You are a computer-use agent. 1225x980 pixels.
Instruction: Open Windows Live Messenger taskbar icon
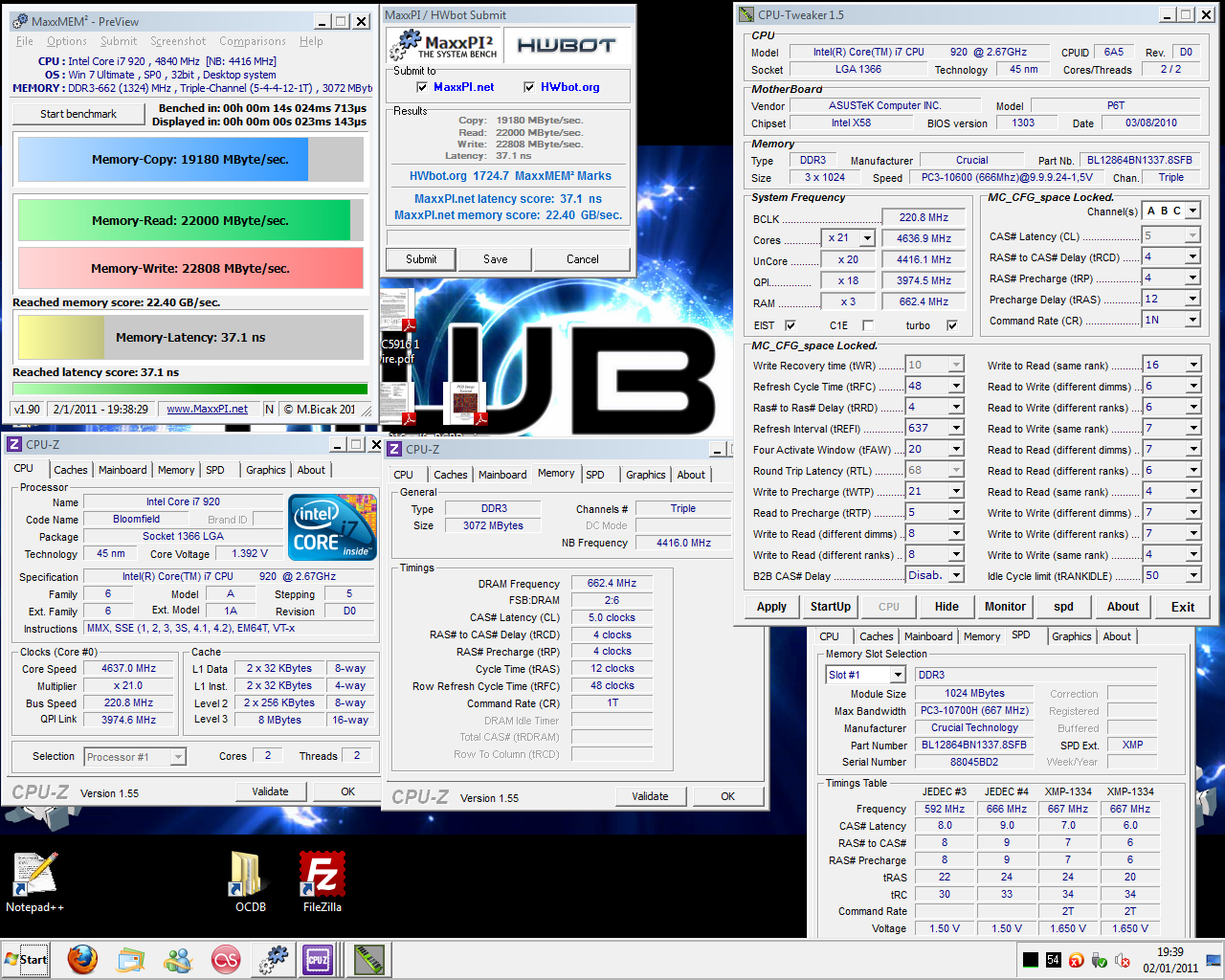(x=178, y=959)
